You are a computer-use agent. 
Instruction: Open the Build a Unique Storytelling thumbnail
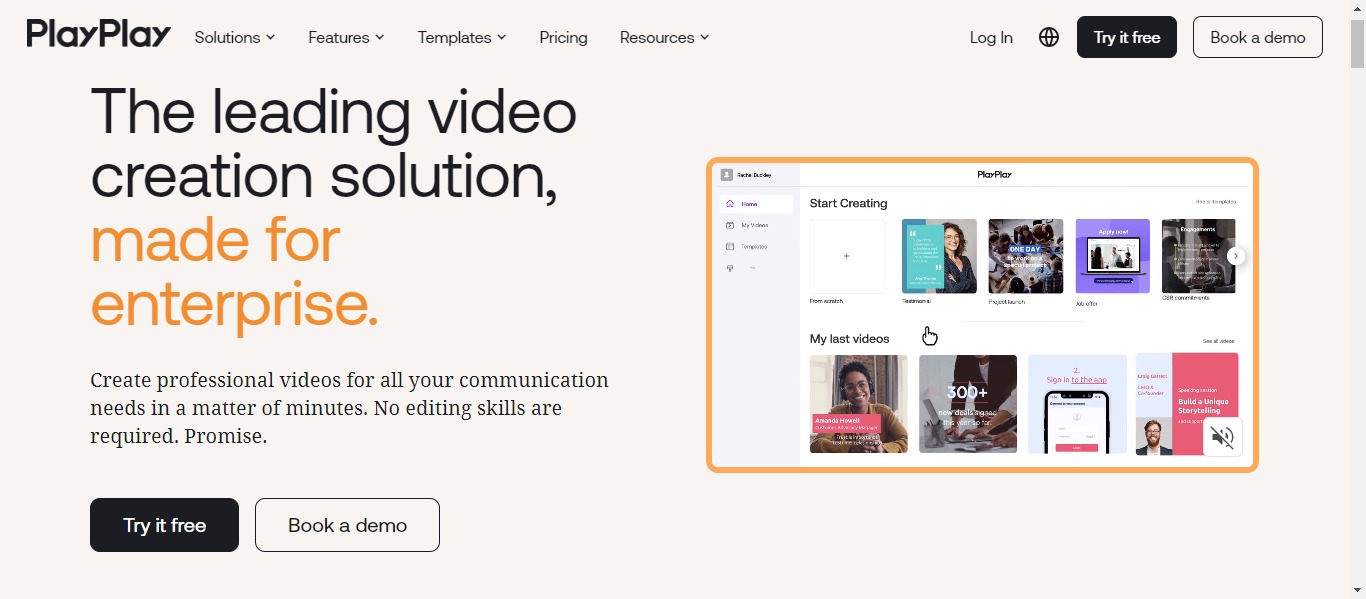[1187, 404]
